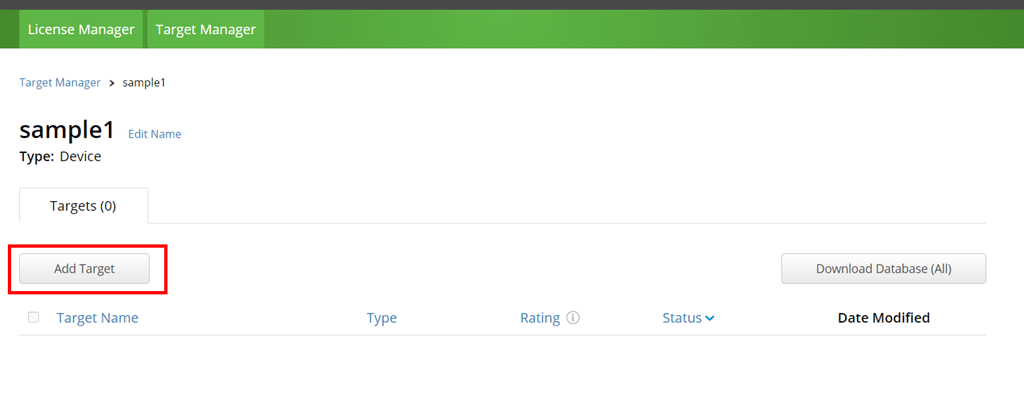Open the Rating info icon
The image size is (1024, 395).
[x=573, y=318]
